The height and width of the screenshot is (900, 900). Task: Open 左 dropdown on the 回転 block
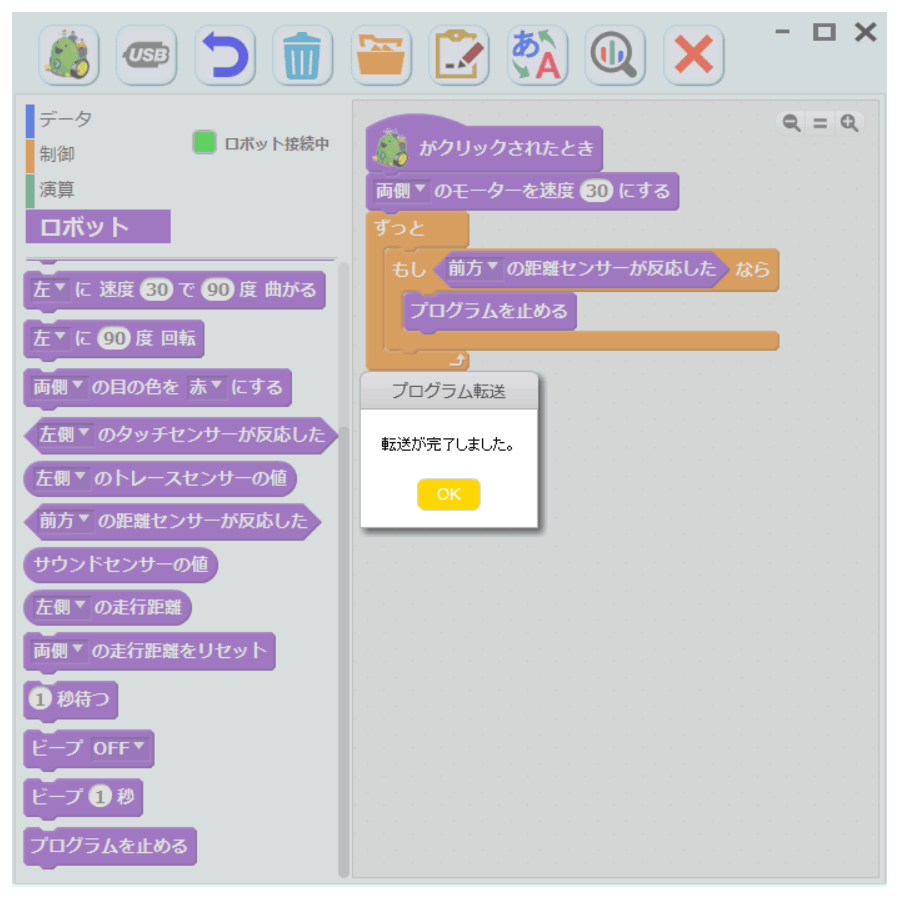49,338
